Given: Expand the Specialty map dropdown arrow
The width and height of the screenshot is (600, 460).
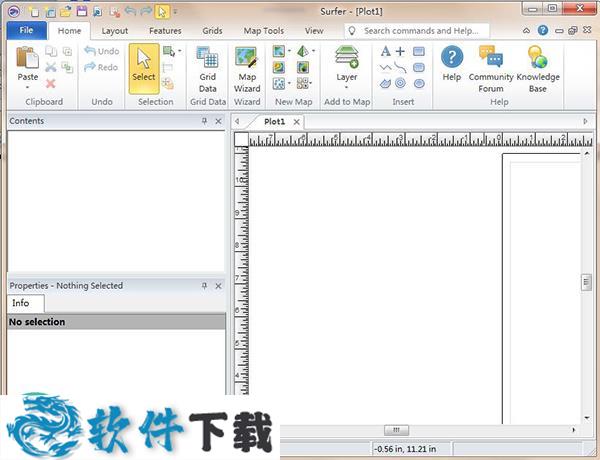Looking at the screenshot, I should pyautogui.click(x=311, y=83).
